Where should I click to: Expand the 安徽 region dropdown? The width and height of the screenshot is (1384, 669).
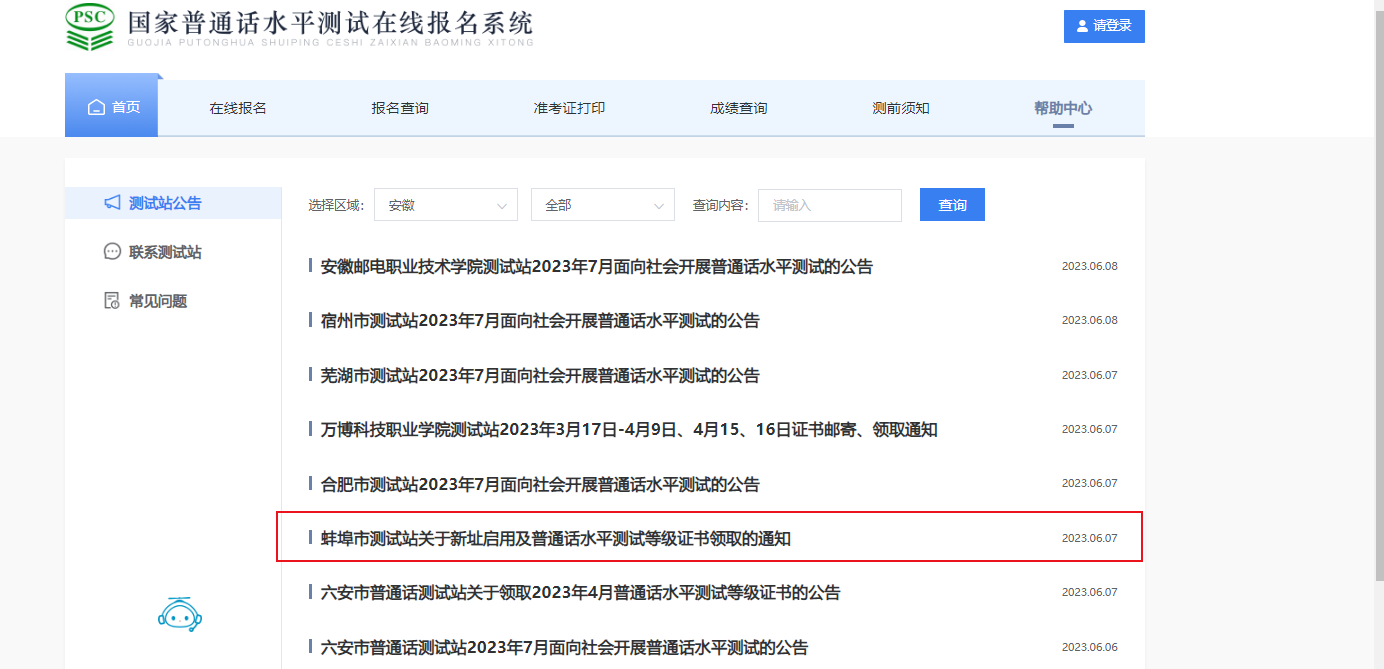tap(446, 205)
